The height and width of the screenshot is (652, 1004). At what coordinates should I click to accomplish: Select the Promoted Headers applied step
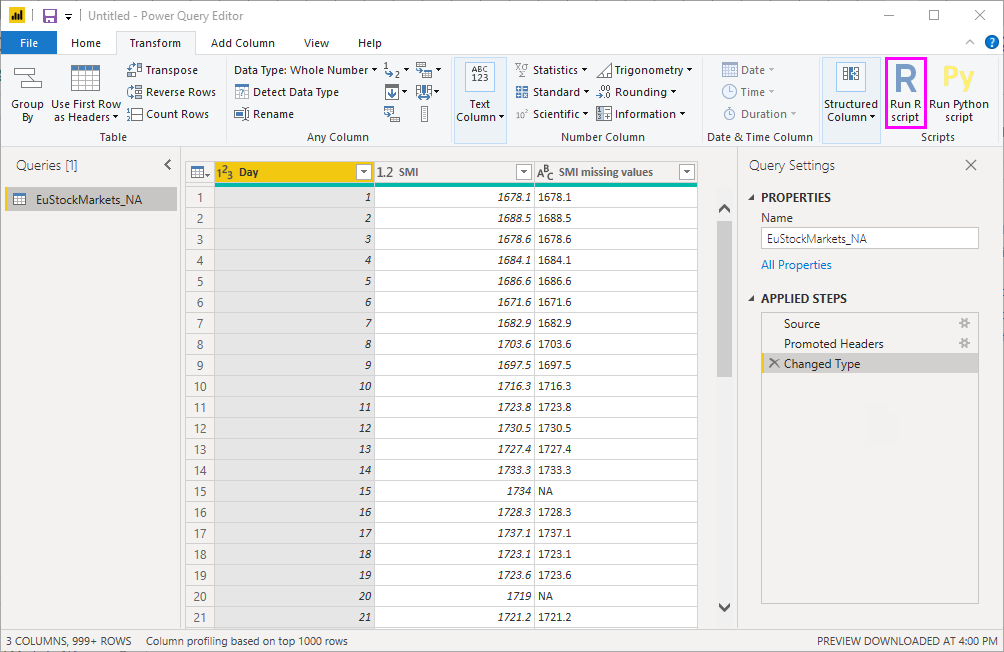[833, 344]
